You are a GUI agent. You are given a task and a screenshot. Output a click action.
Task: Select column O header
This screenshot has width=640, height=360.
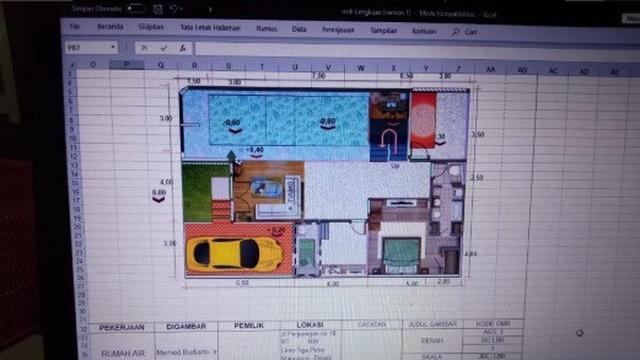tap(93, 64)
